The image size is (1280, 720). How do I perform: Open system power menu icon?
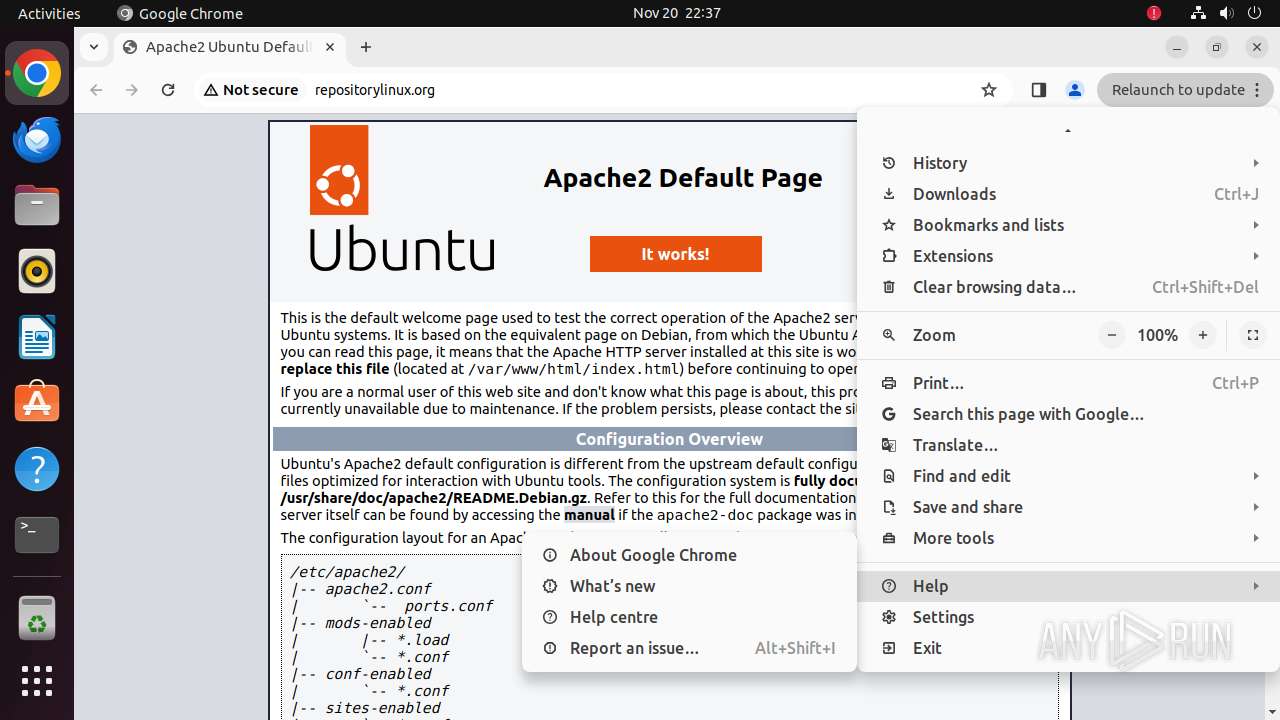click(1254, 13)
